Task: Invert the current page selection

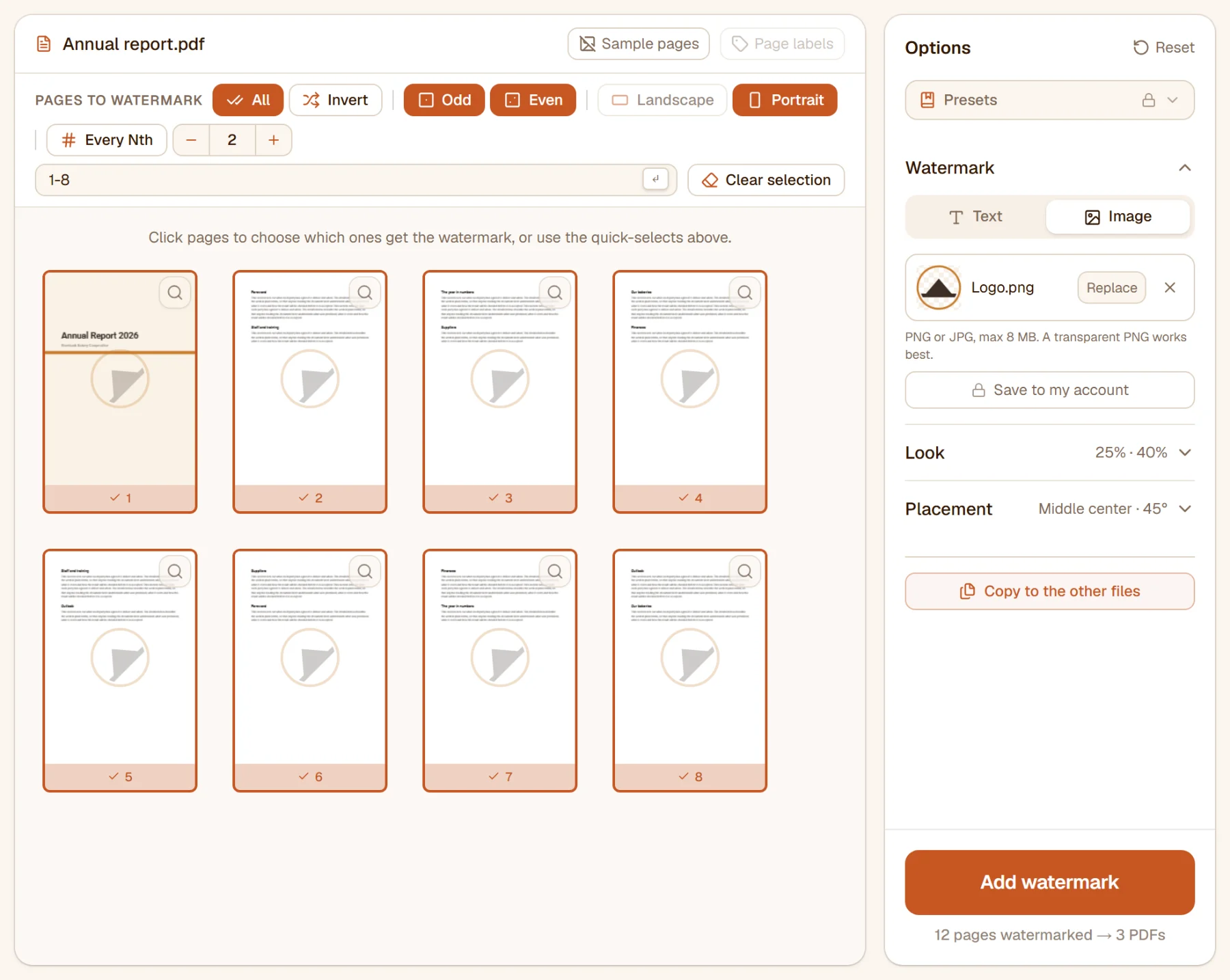Action: point(336,100)
